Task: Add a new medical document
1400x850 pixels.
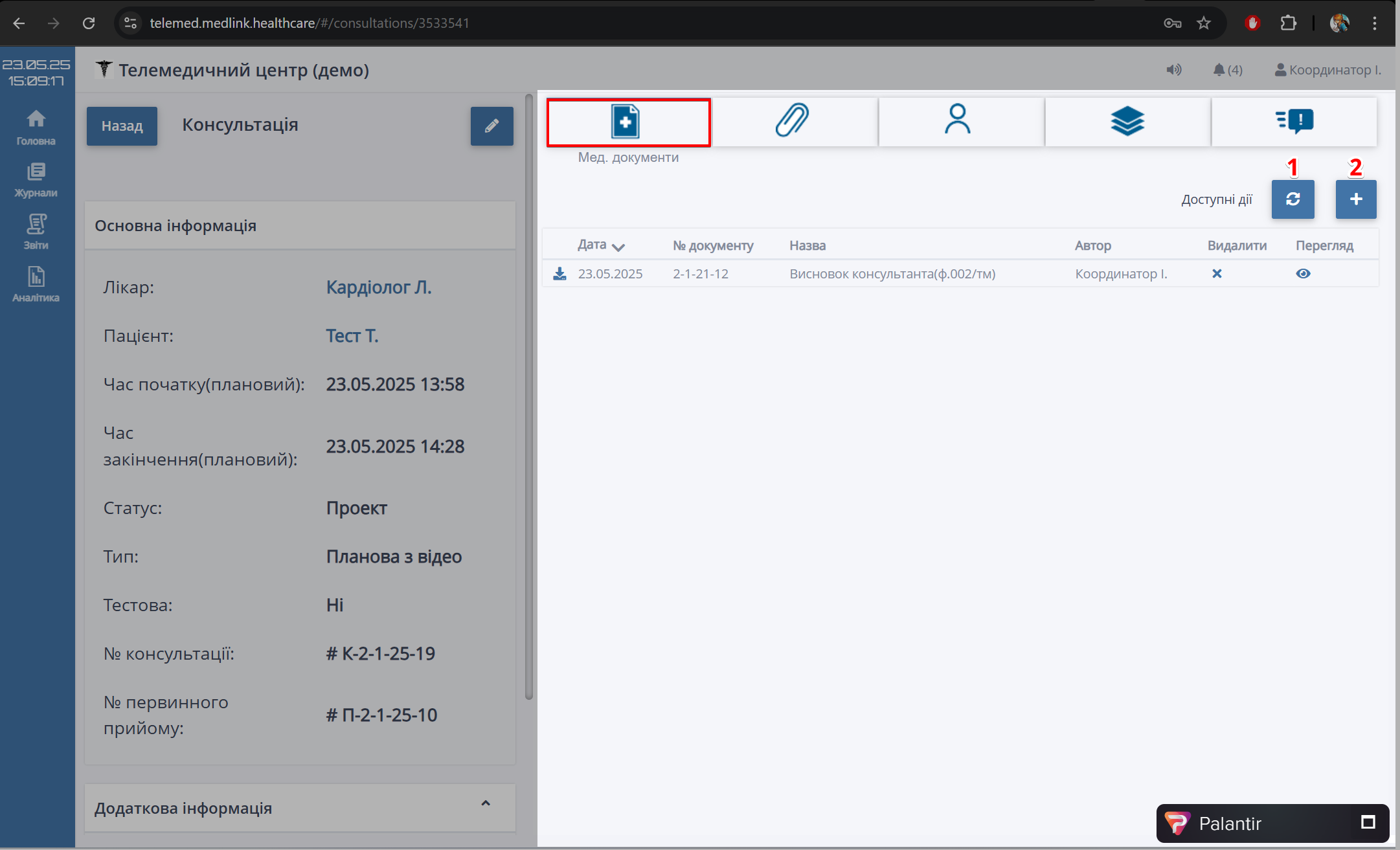Action: point(1355,199)
